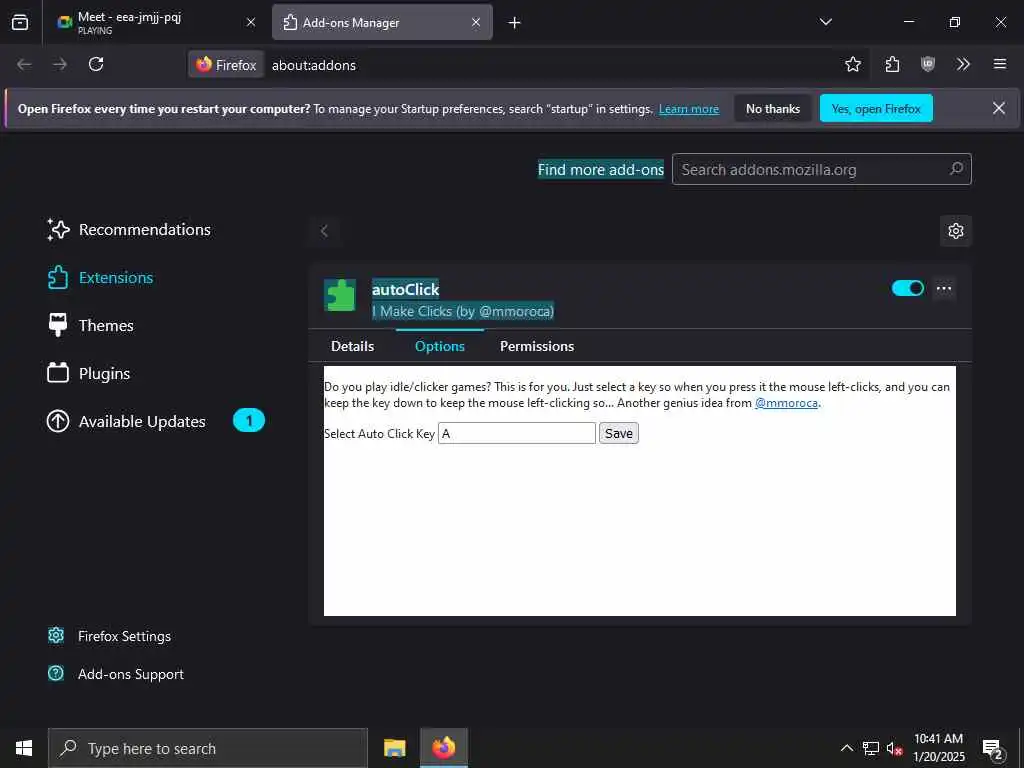Decline with No thanks button
Image resolution: width=1024 pixels, height=768 pixels.
(x=773, y=108)
